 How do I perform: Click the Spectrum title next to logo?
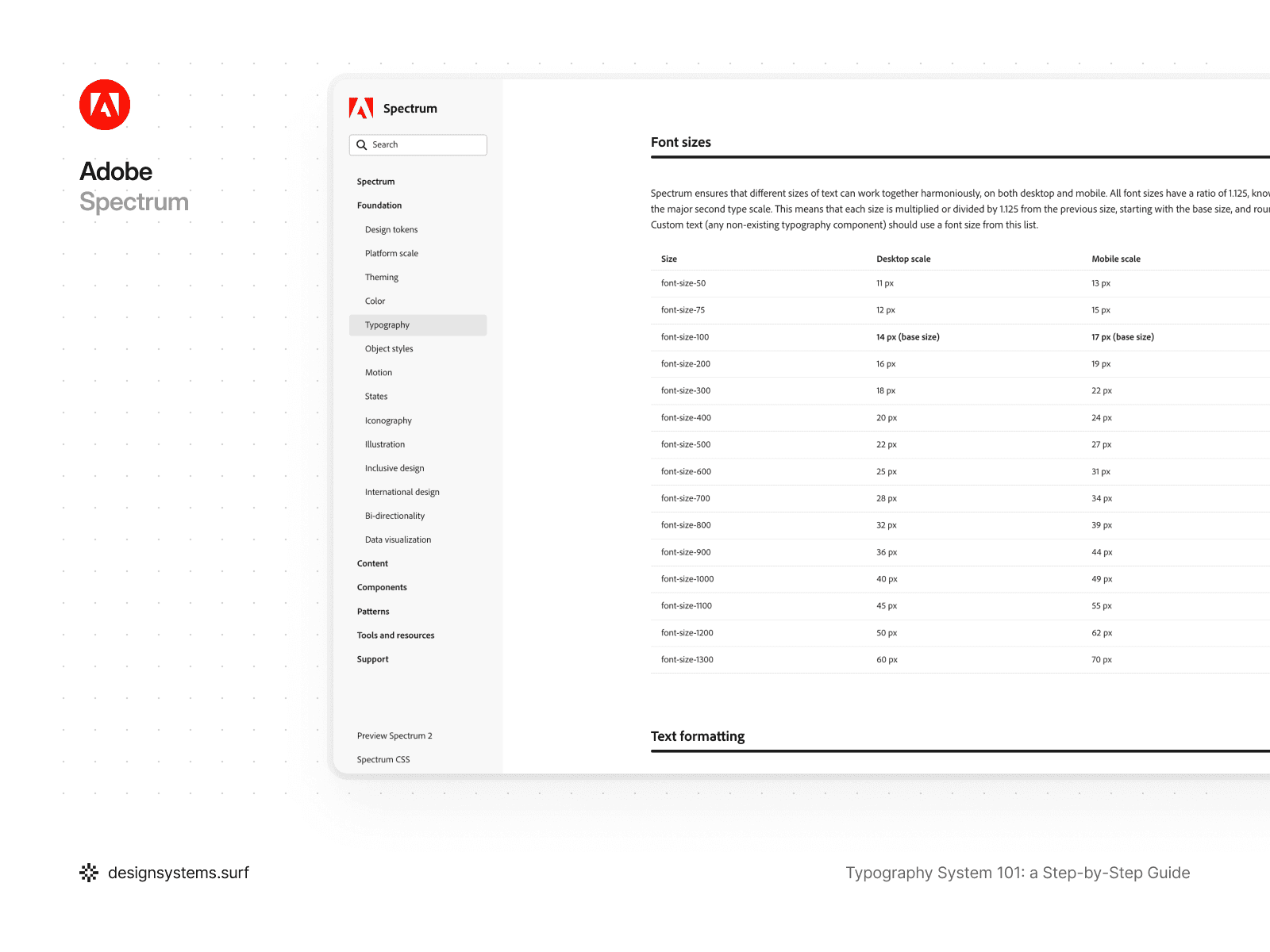(x=410, y=109)
